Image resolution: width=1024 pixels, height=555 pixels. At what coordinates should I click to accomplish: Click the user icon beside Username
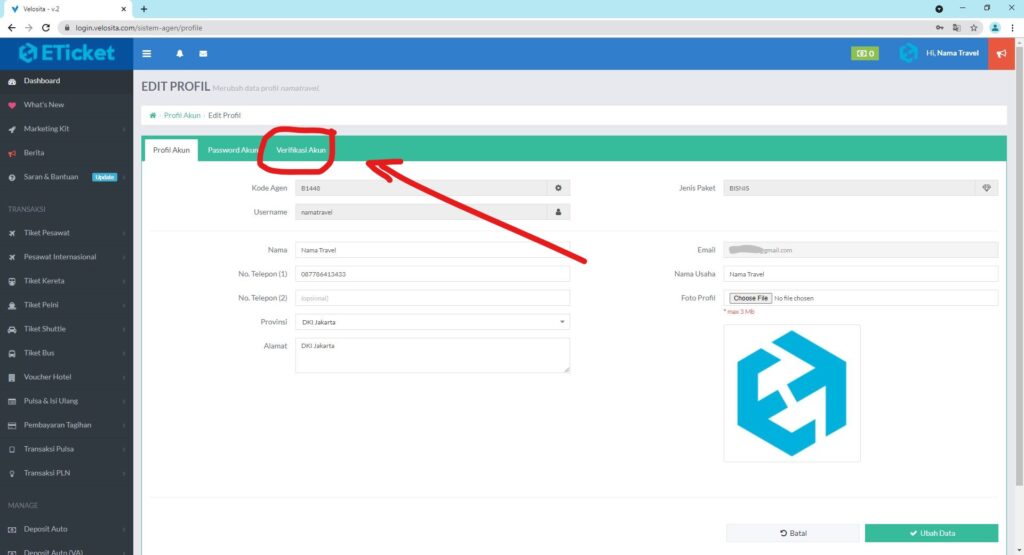[x=558, y=212]
